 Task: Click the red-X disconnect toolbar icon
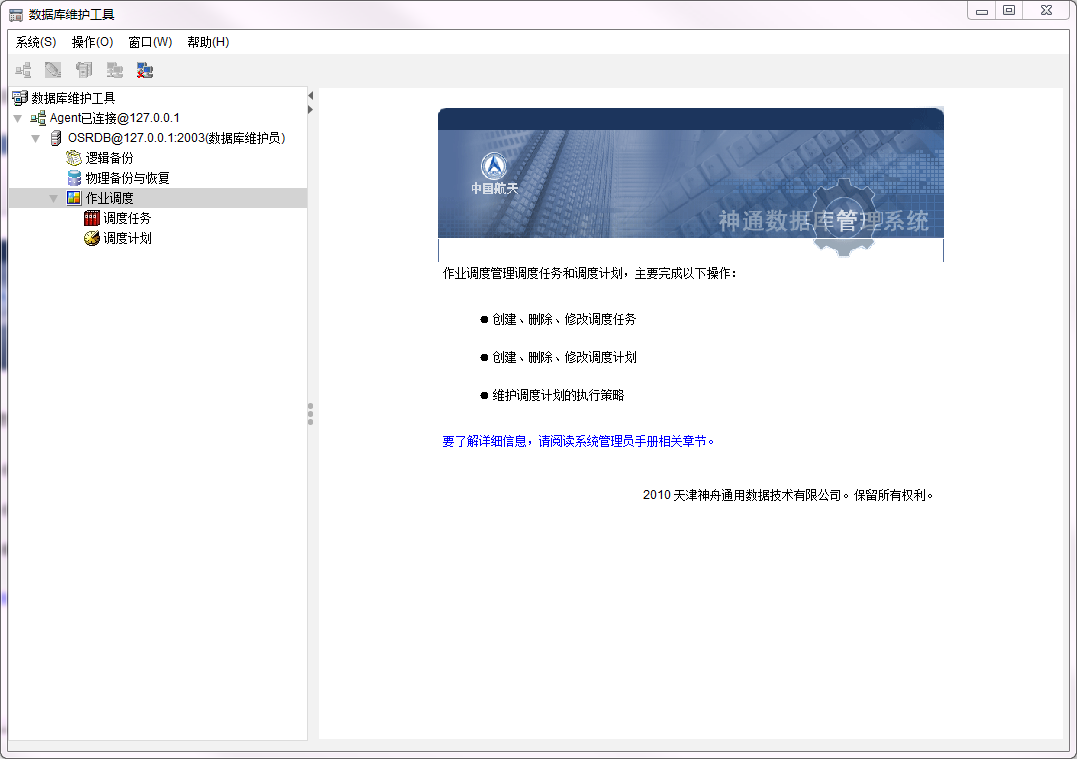pos(145,70)
